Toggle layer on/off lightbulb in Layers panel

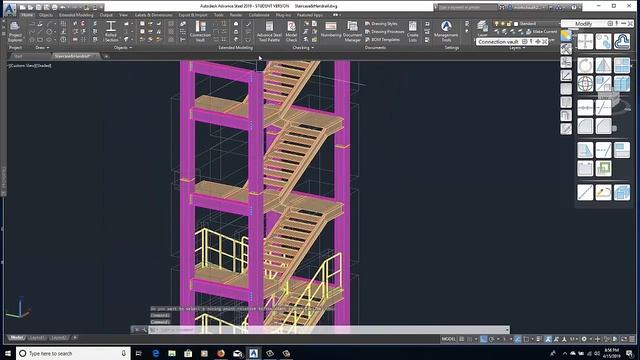(x=496, y=24)
